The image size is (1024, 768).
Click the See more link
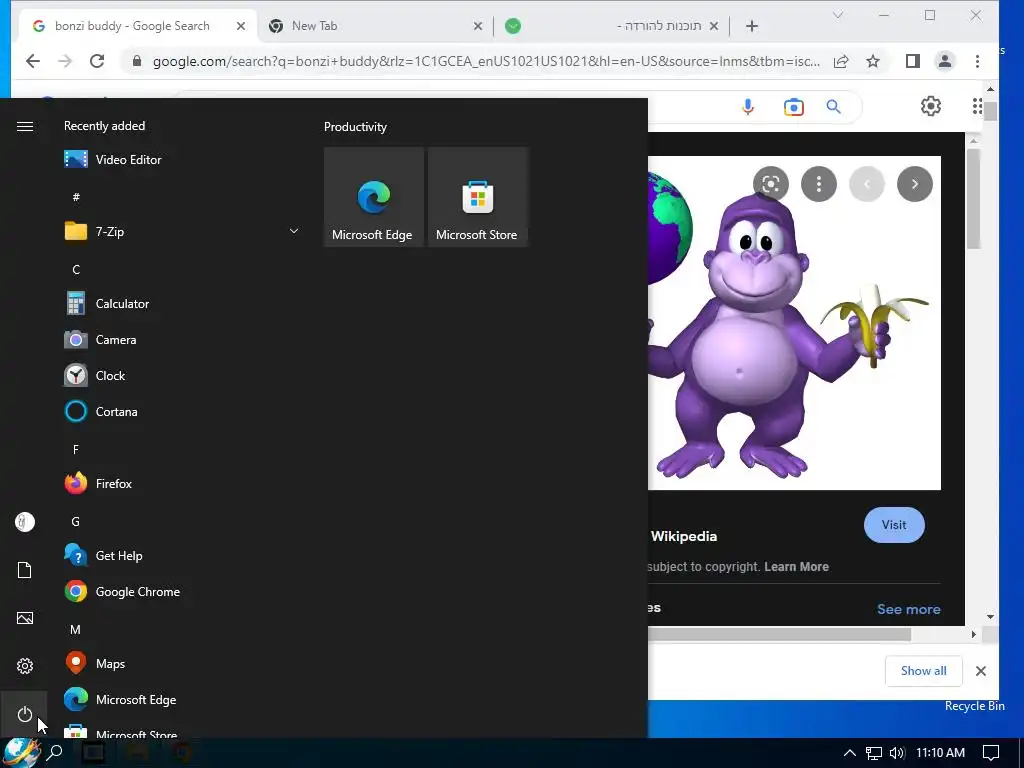(908, 609)
